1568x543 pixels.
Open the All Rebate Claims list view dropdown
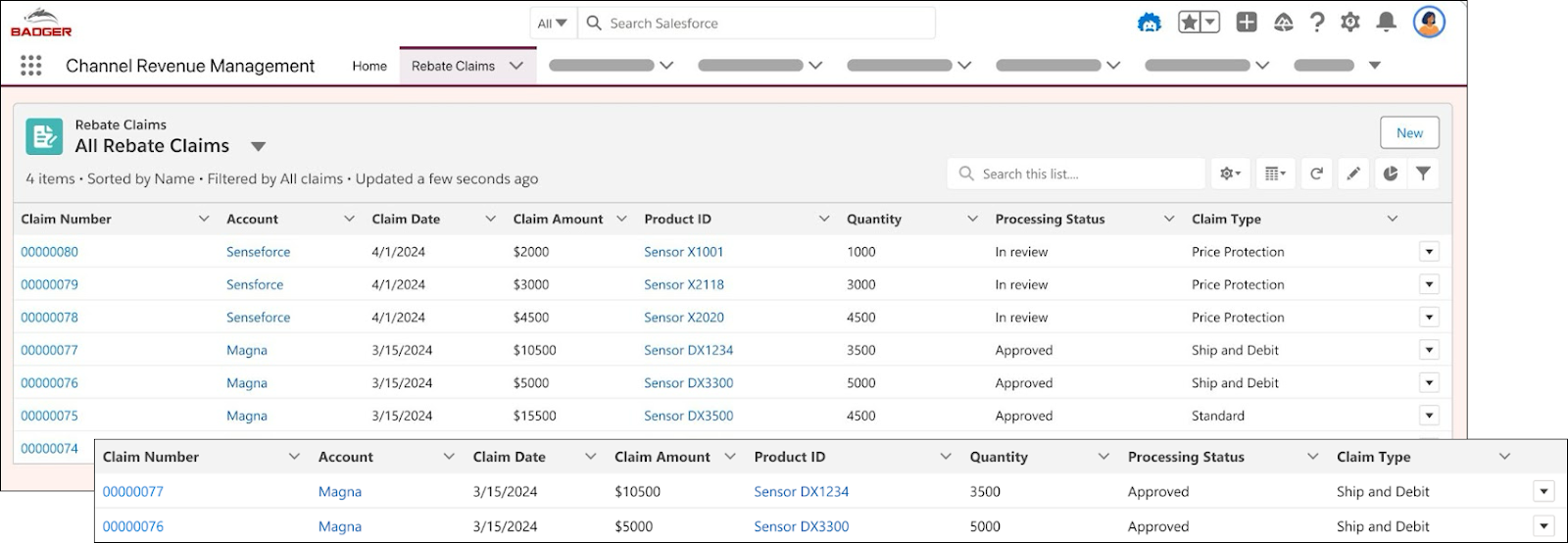(x=258, y=147)
